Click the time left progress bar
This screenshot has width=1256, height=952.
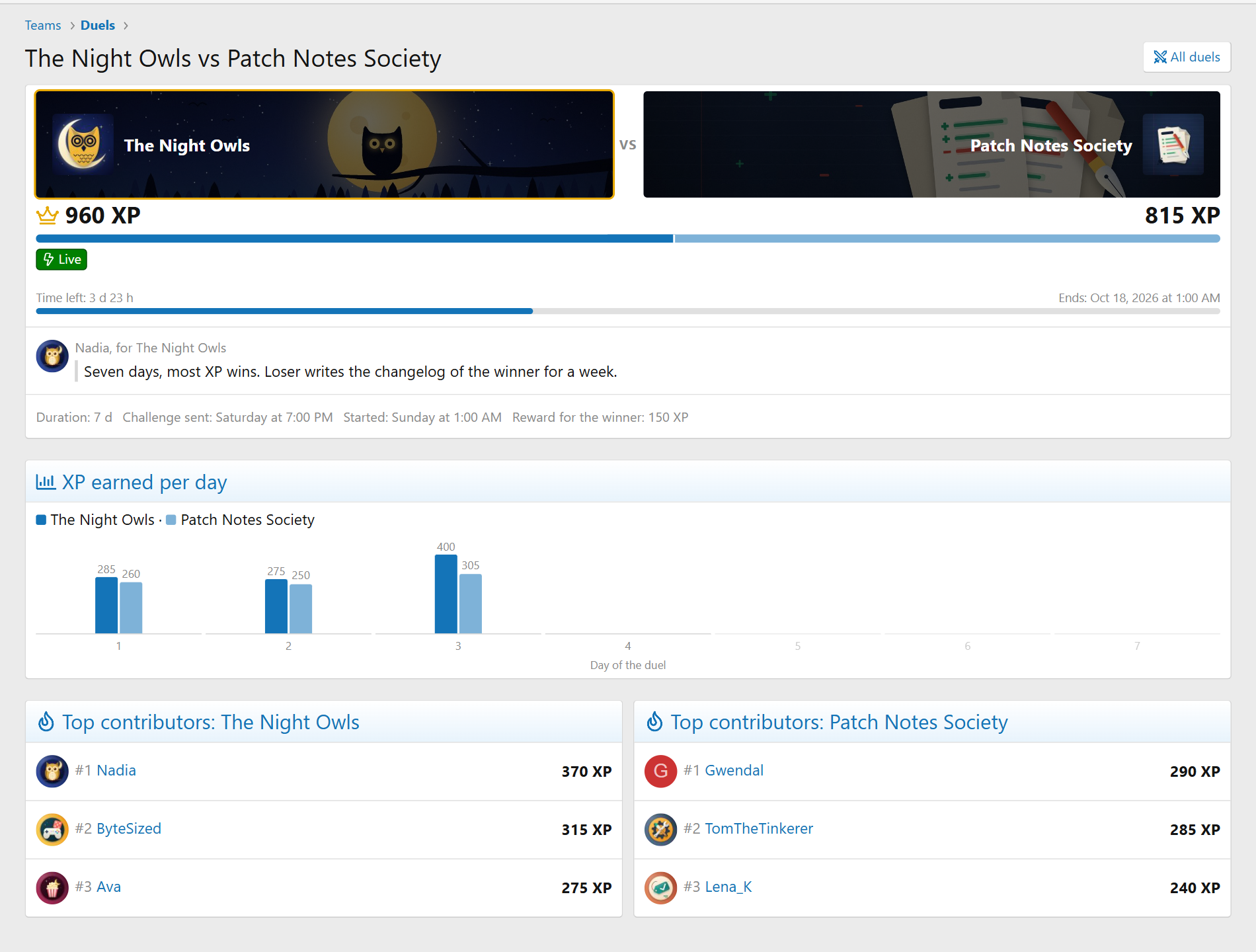(628, 311)
